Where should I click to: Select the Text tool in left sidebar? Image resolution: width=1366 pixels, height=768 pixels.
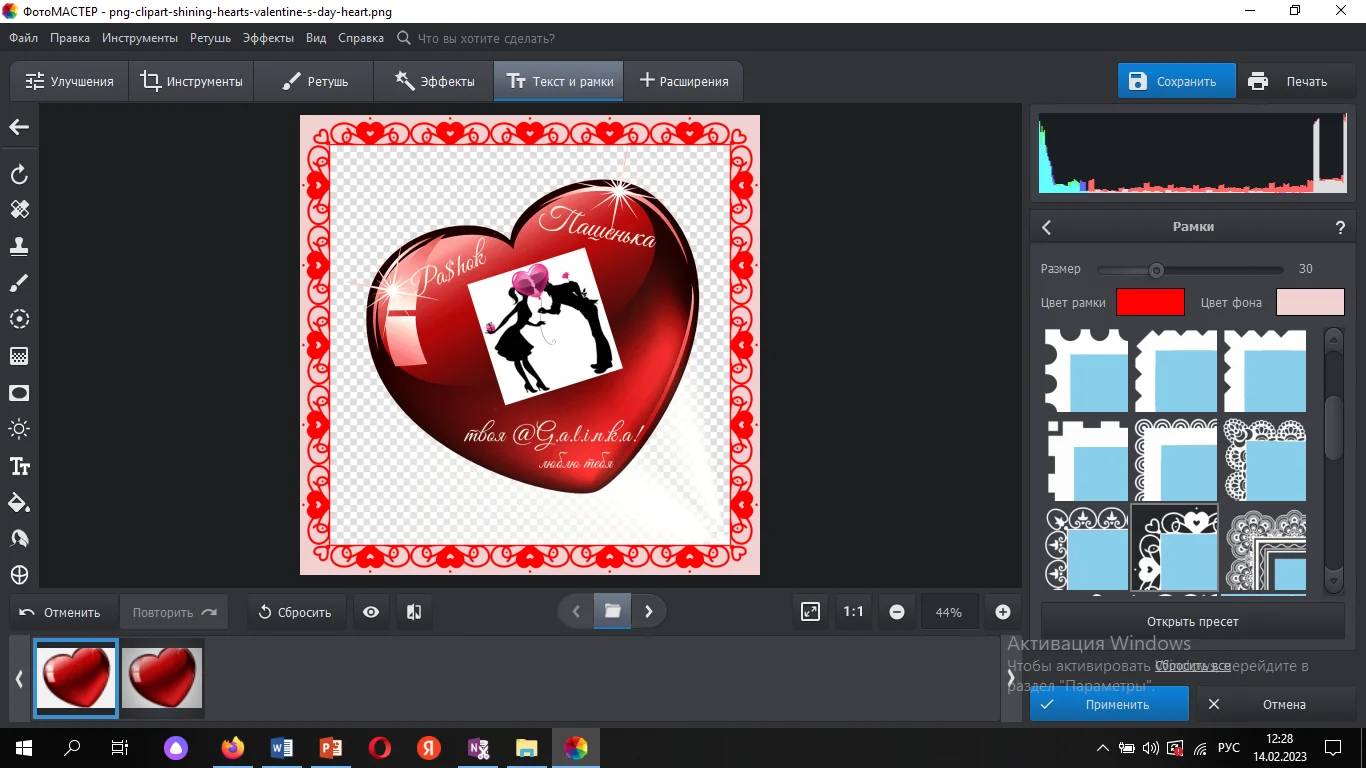19,466
